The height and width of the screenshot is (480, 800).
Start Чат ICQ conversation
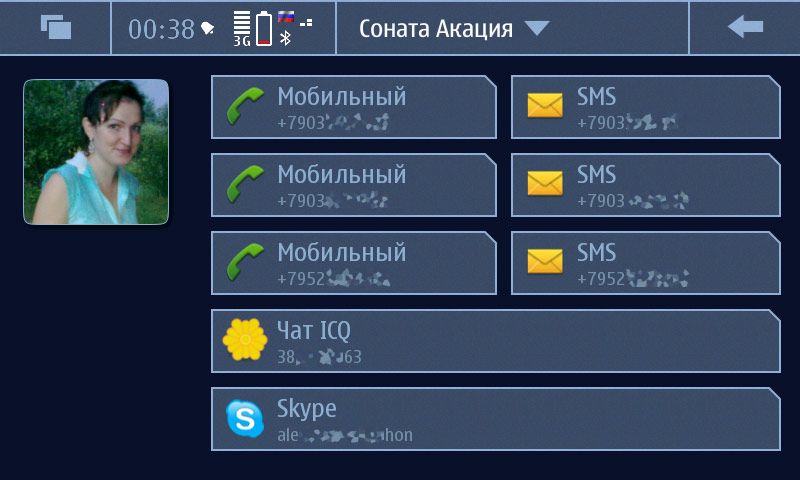coord(496,341)
